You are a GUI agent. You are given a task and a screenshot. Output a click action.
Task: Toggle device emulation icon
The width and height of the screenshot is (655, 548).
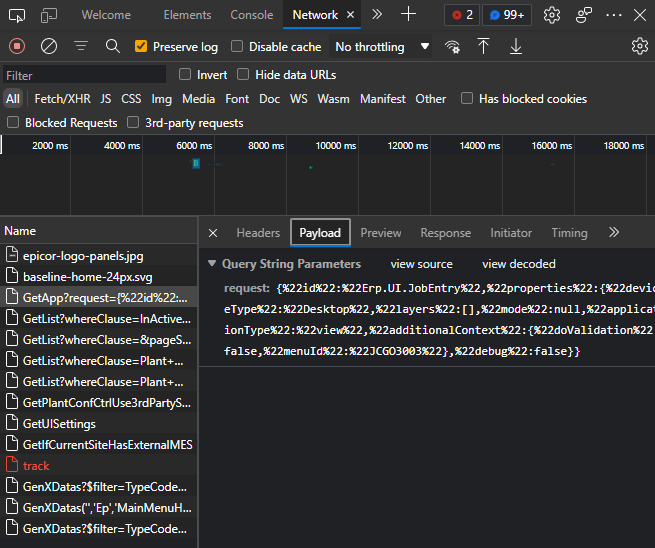pyautogui.click(x=49, y=15)
